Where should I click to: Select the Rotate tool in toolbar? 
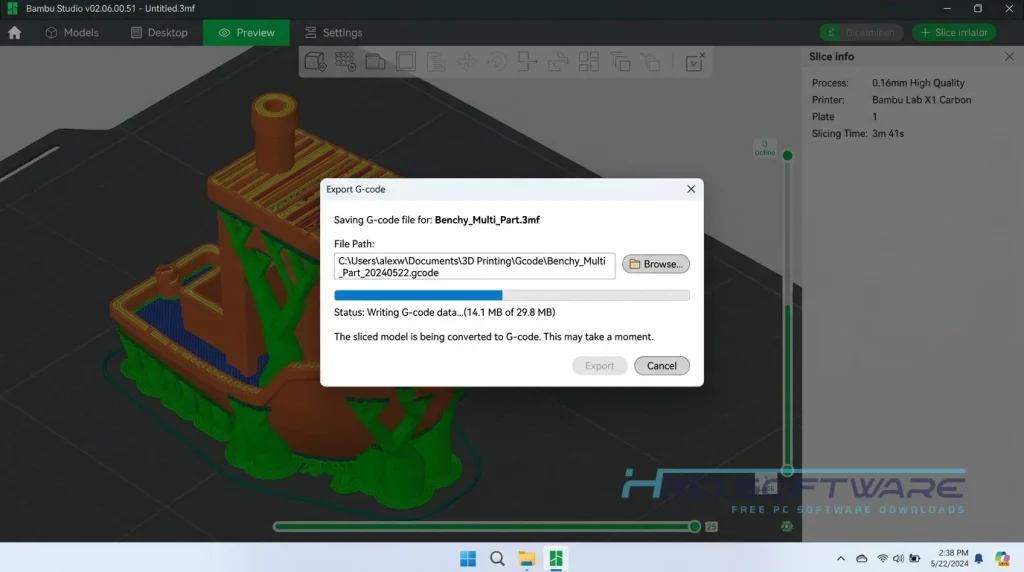click(x=497, y=61)
